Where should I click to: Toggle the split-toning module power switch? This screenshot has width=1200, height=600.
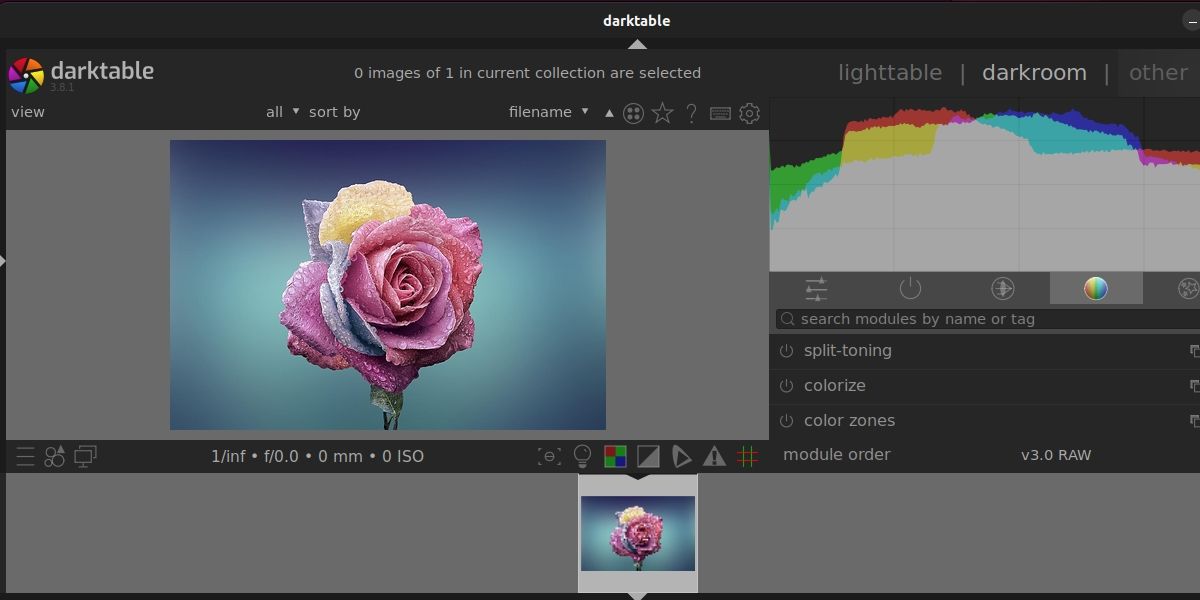point(789,351)
